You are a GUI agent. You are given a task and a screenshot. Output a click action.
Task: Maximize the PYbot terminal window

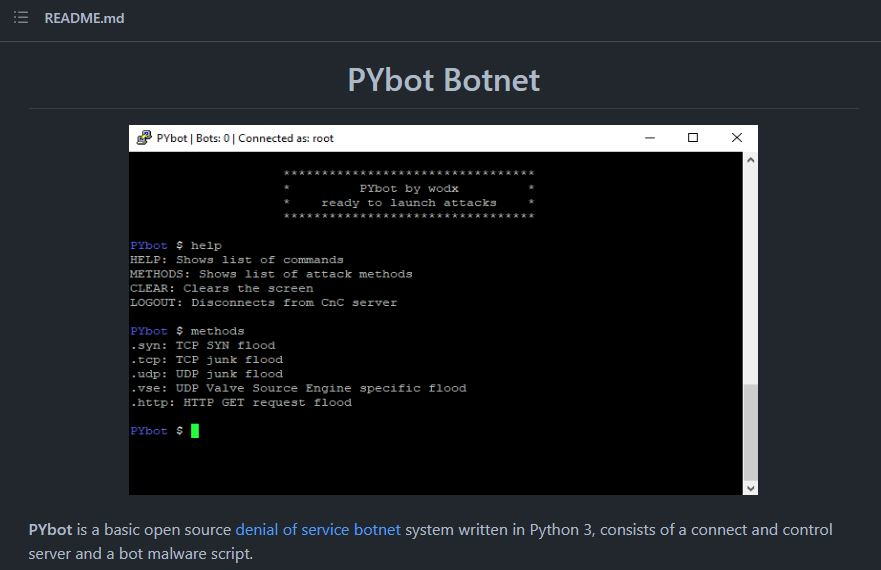[693, 138]
